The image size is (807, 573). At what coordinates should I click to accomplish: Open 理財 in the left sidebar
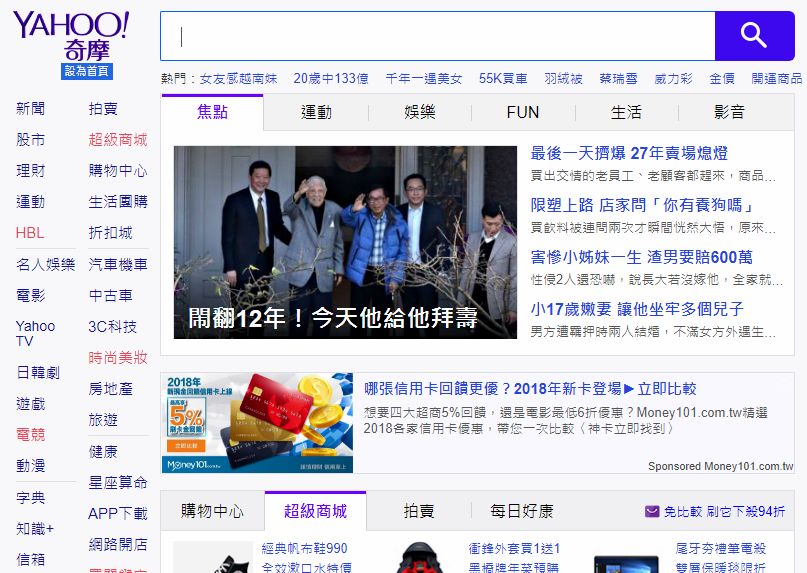(x=30, y=170)
